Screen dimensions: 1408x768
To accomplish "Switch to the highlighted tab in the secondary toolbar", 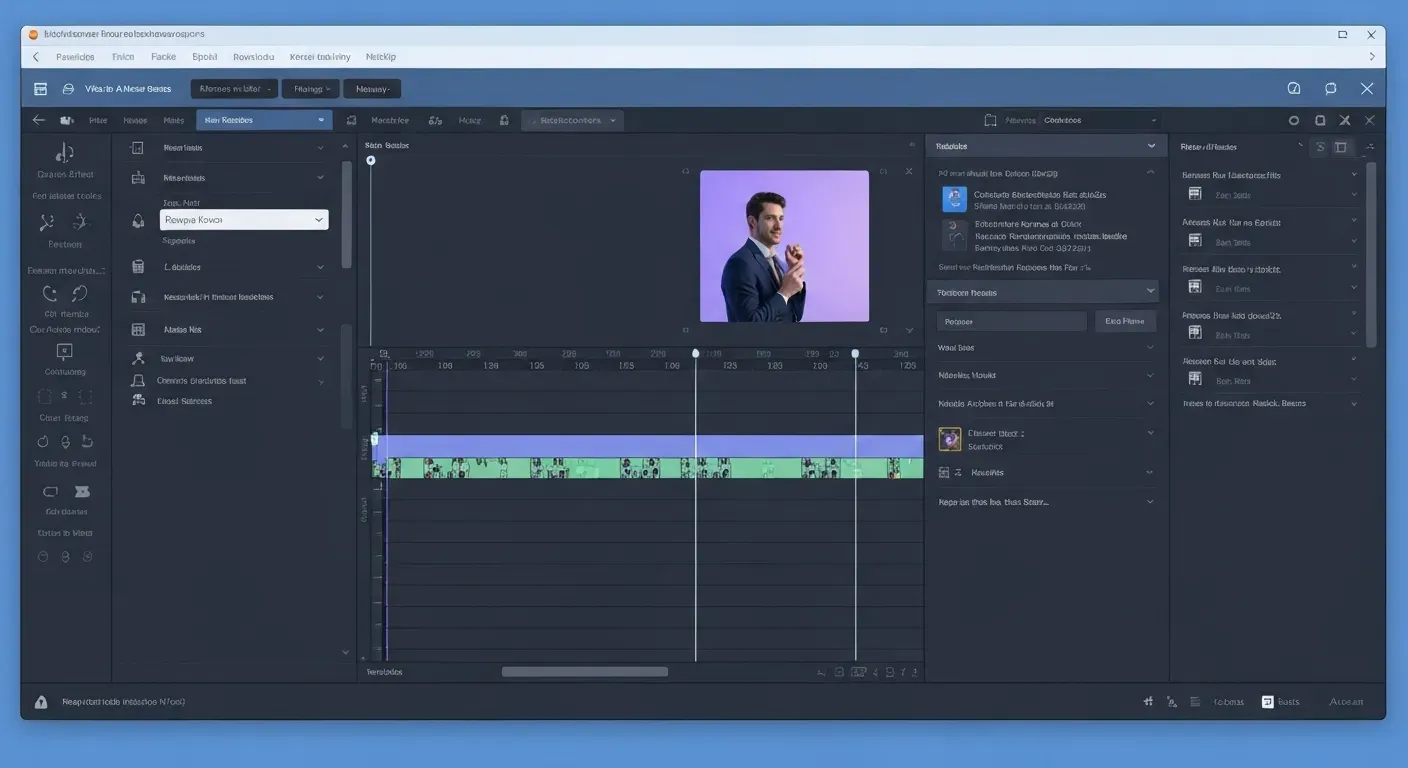I will pos(263,120).
